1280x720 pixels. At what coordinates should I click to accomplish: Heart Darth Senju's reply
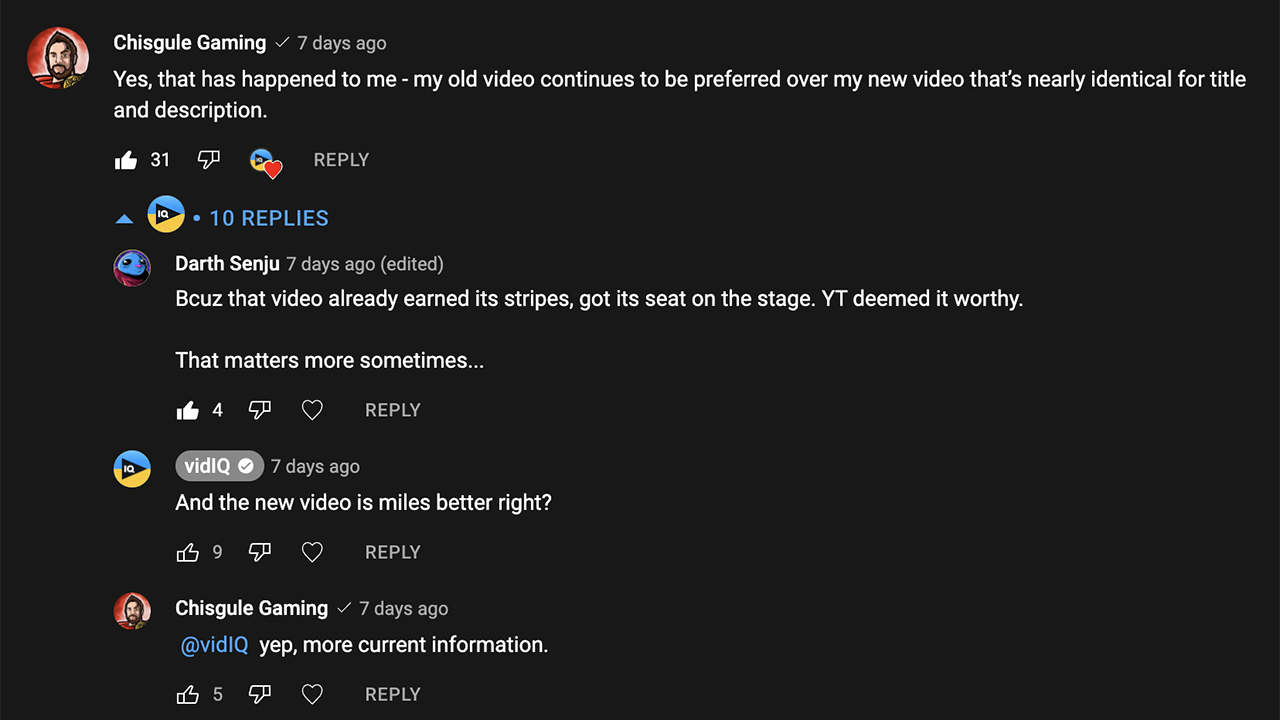click(312, 410)
